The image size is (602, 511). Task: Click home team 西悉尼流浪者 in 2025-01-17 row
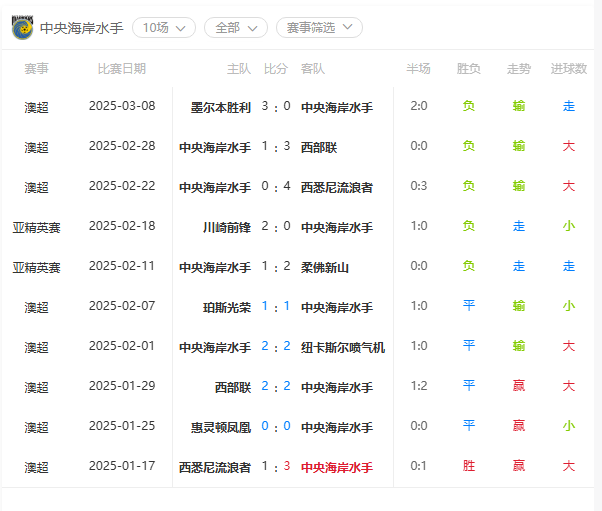pyautogui.click(x=215, y=467)
